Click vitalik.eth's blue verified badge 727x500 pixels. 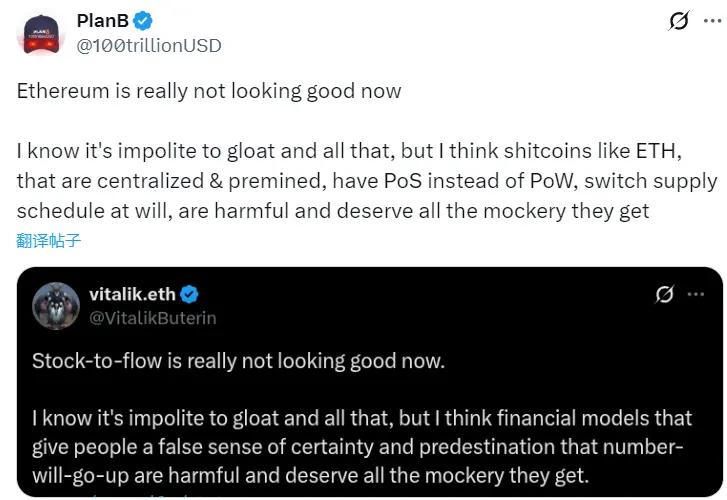[189, 294]
